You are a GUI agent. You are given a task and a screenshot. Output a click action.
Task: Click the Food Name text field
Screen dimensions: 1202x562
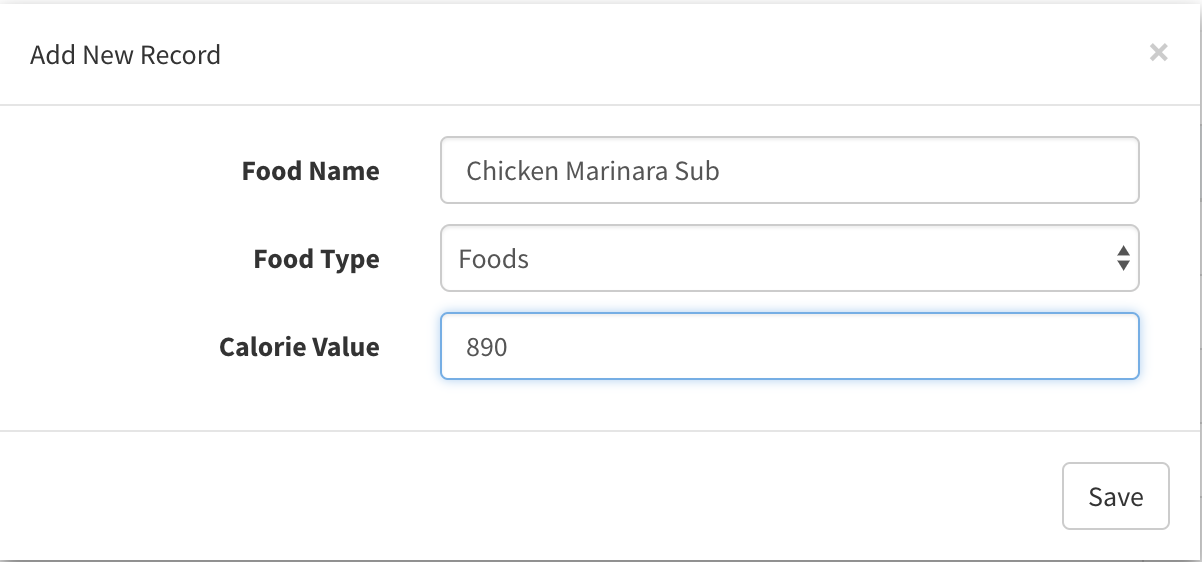point(789,171)
